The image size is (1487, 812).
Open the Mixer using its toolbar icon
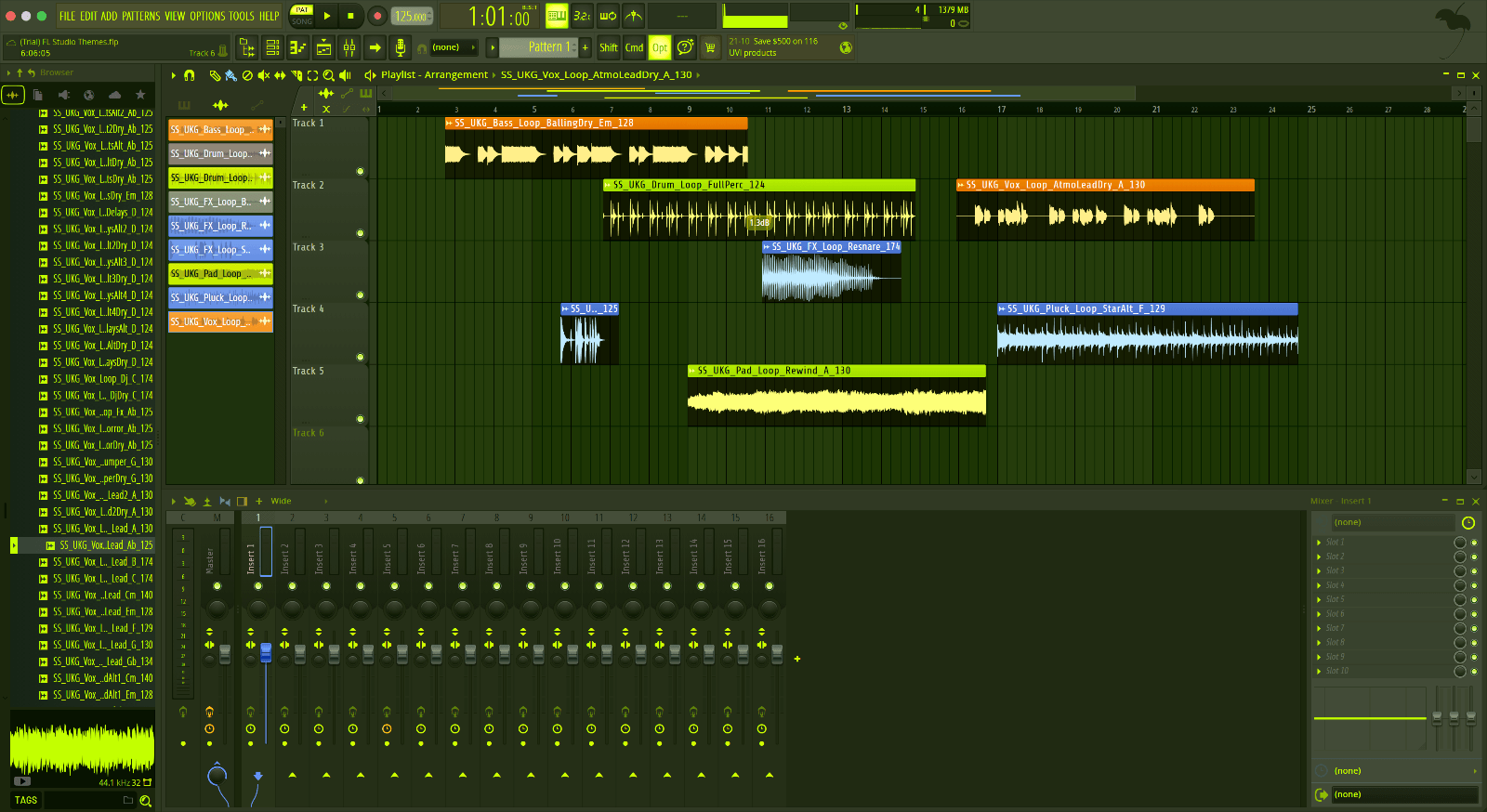349,47
